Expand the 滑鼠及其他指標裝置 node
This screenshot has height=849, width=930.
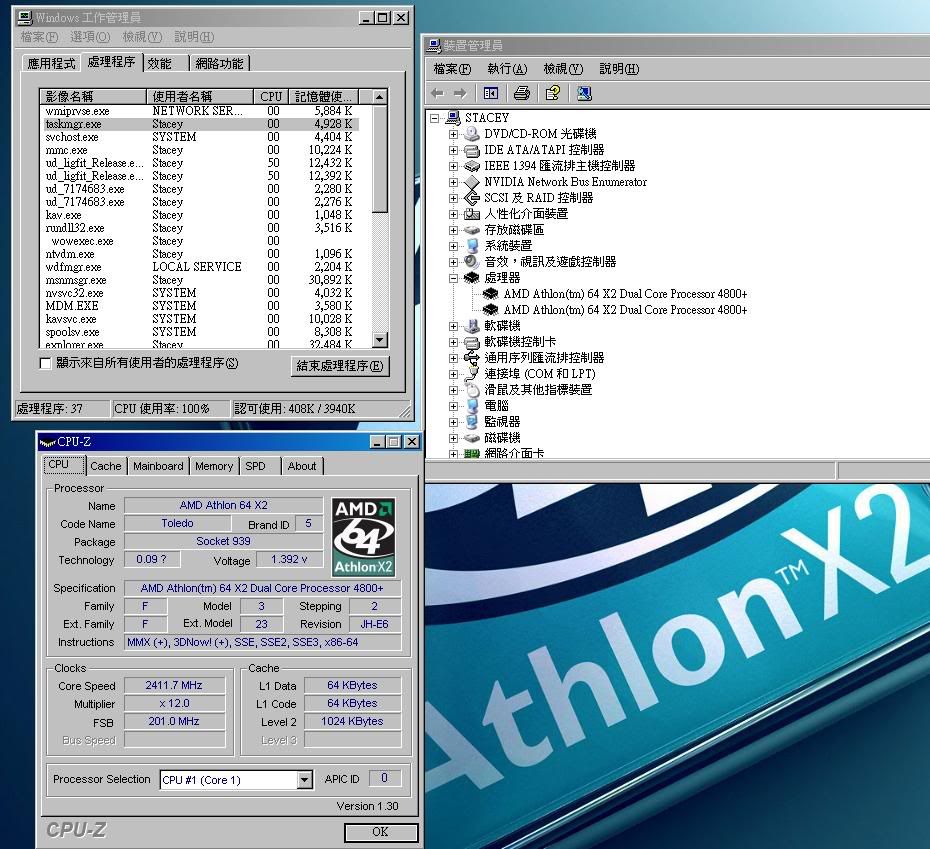tap(453, 390)
